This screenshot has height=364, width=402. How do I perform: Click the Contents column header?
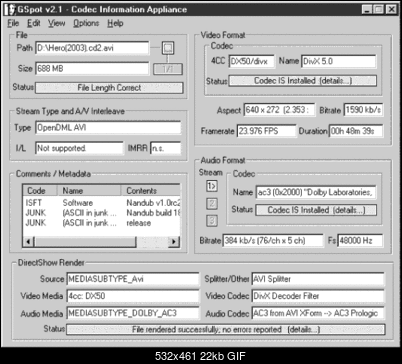pyautogui.click(x=151, y=191)
